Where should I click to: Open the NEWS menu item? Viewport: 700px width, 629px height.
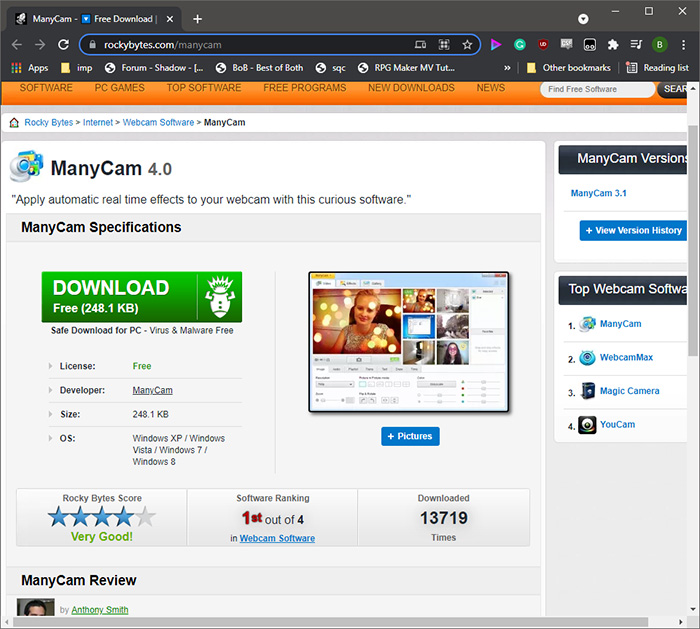(x=491, y=88)
